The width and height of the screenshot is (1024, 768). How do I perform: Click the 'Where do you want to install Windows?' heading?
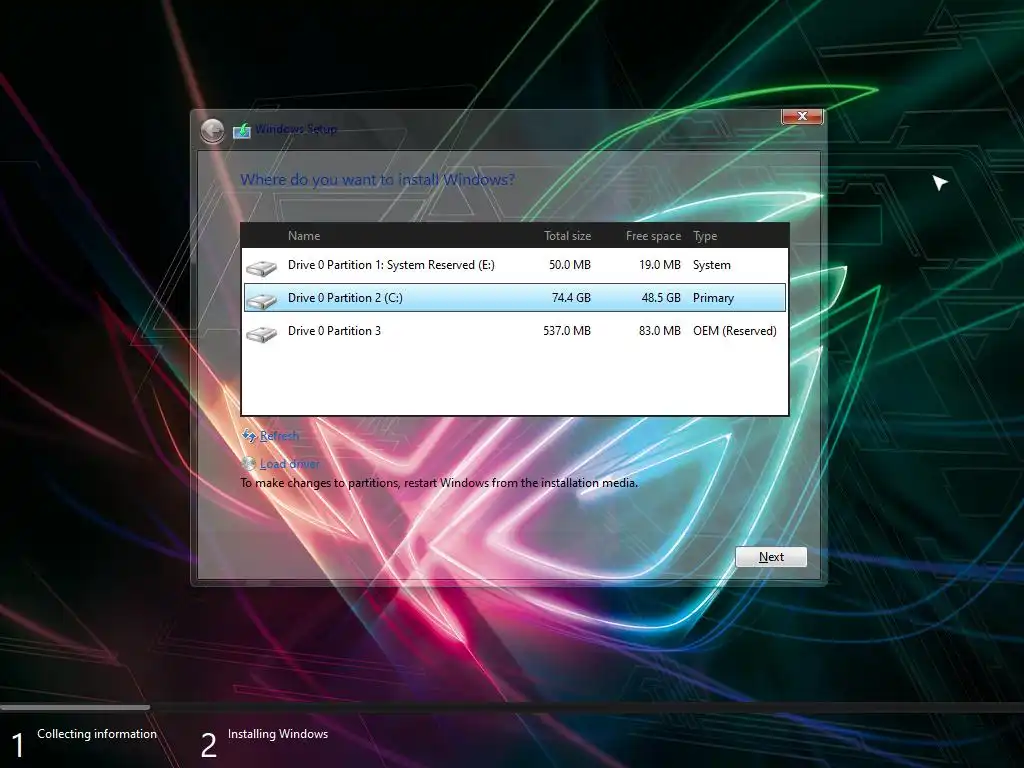tap(377, 180)
